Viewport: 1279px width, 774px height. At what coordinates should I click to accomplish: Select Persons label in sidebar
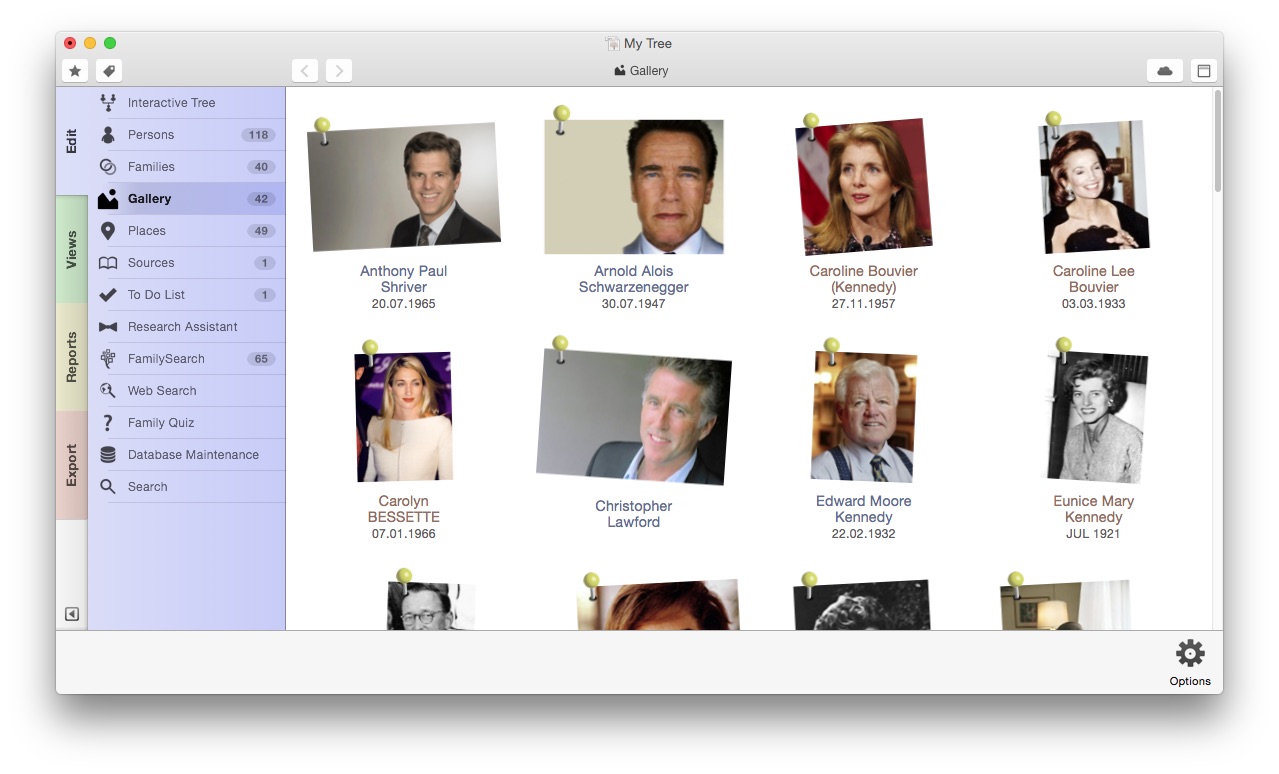click(151, 134)
